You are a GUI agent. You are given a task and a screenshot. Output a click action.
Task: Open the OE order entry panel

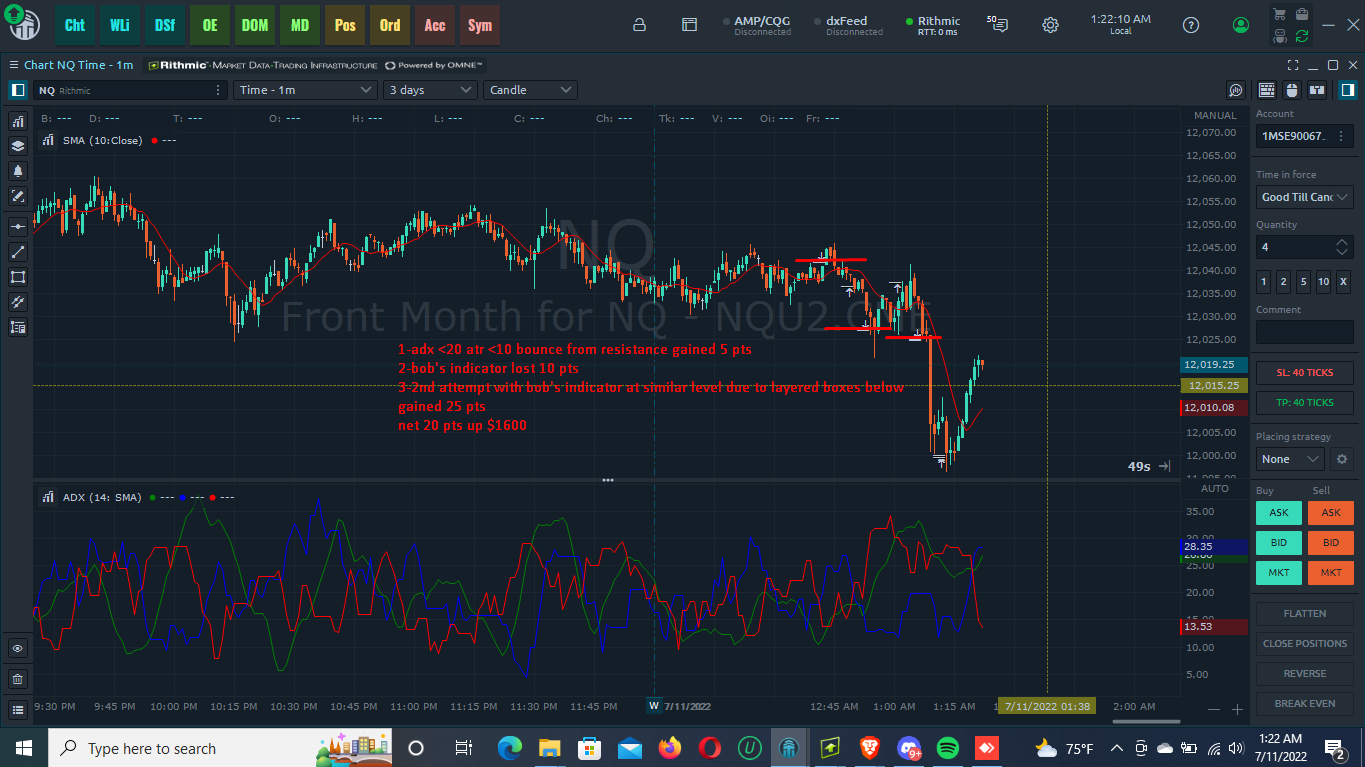tap(210, 25)
